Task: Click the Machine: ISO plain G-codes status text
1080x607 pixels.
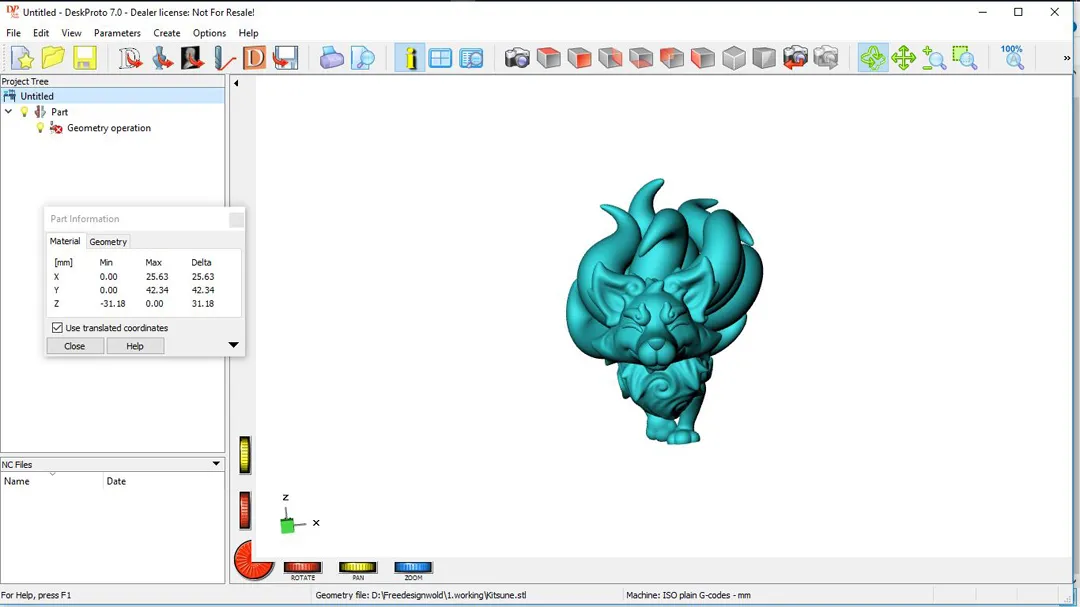Action: [x=688, y=595]
